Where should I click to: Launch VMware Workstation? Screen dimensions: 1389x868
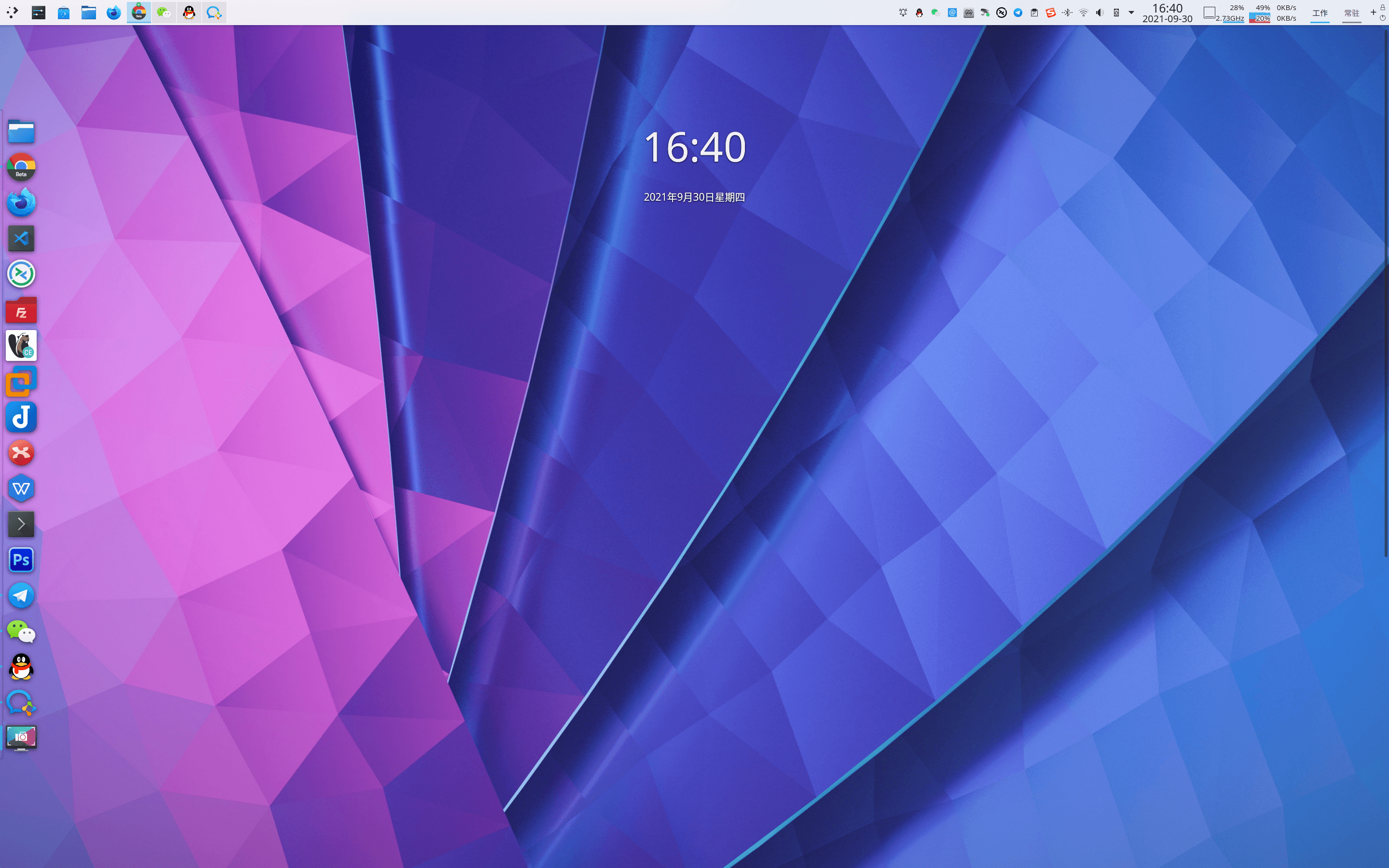[x=21, y=381]
